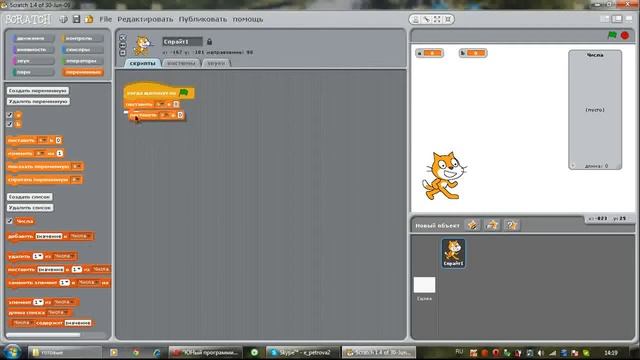Click value field of palette 'поставить' block

tap(58, 140)
